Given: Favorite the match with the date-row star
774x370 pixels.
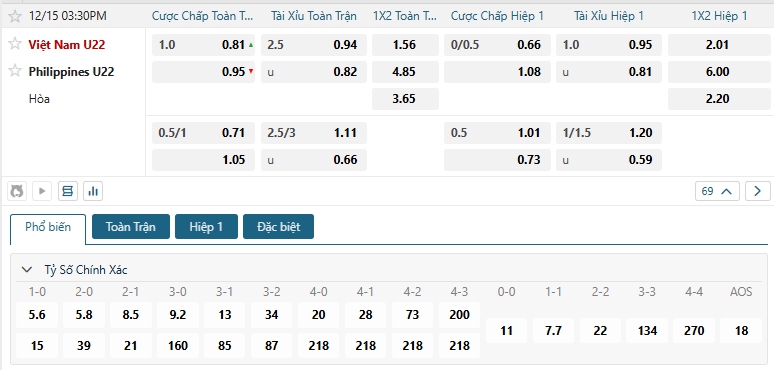Looking at the screenshot, I should [15, 16].
